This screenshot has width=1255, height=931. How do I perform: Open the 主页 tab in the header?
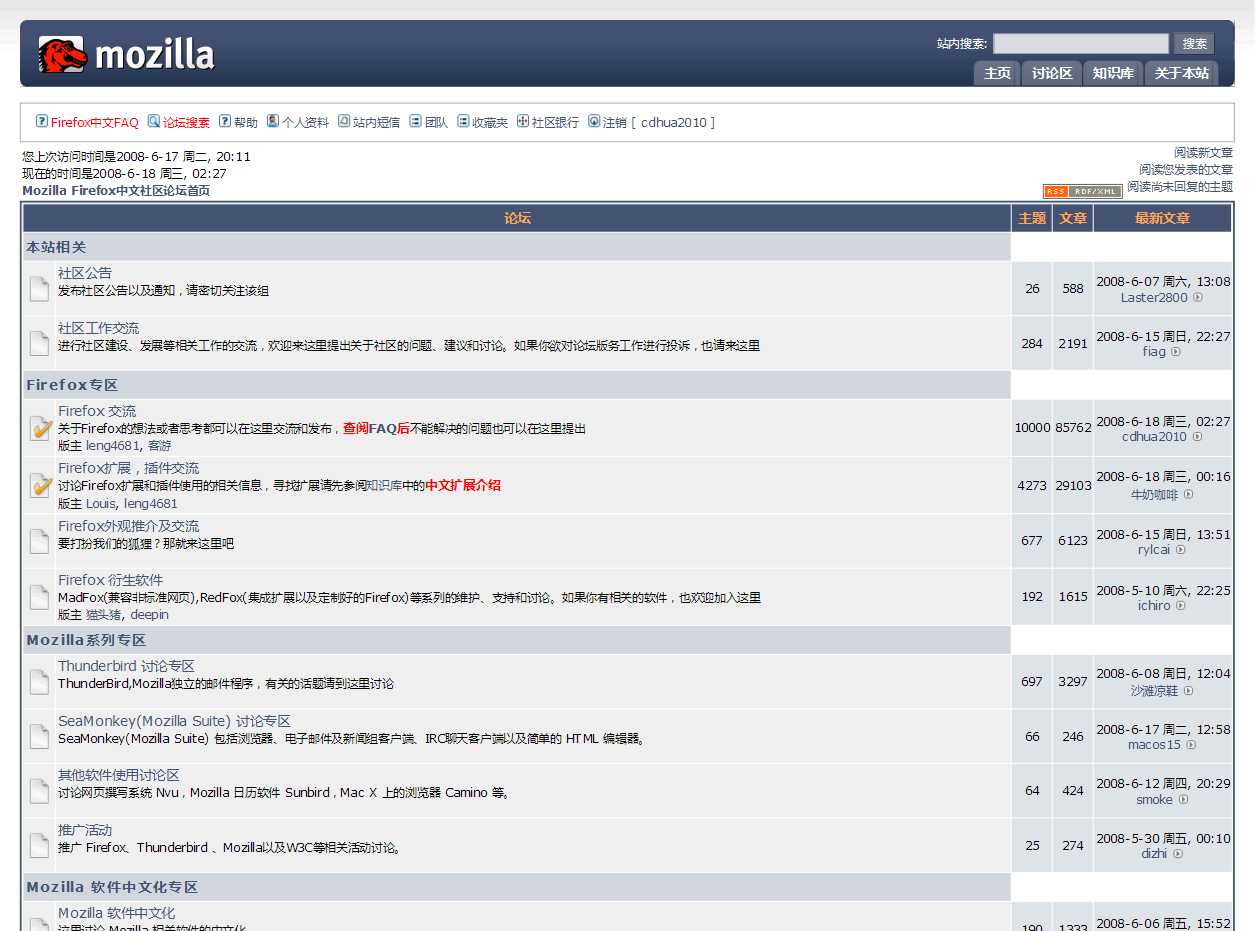click(997, 73)
